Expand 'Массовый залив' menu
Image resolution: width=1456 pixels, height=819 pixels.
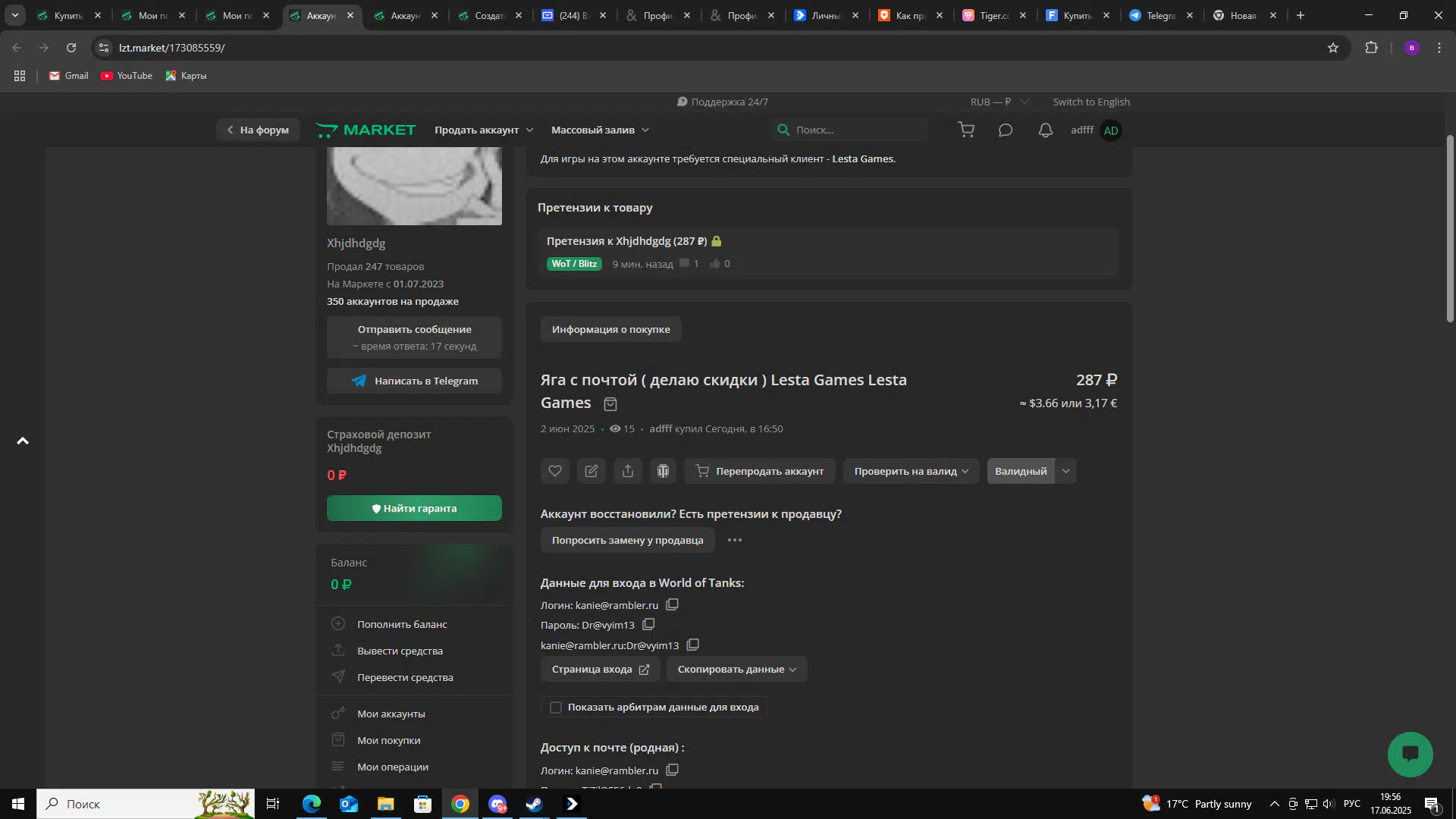[600, 130]
